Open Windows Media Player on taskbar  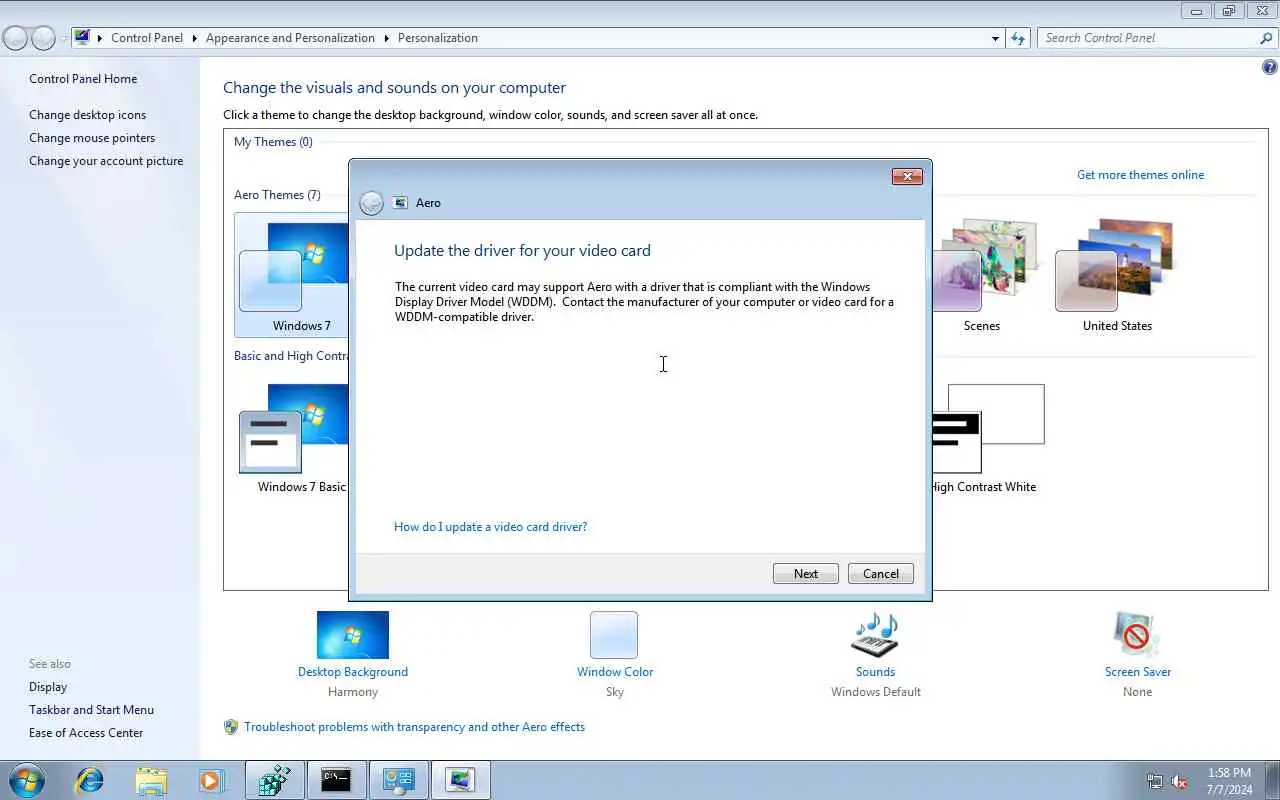[211, 780]
